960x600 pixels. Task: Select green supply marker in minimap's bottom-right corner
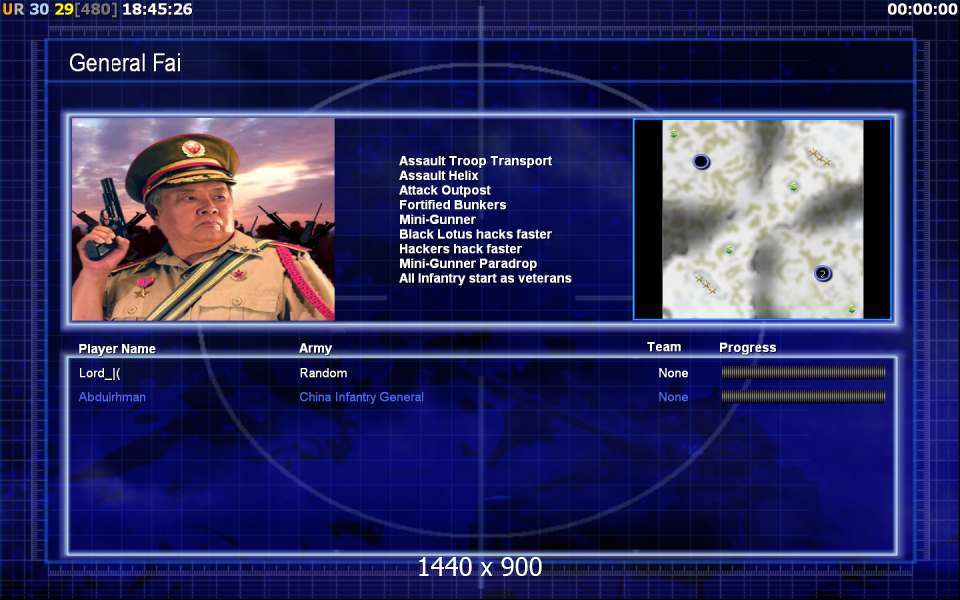click(x=852, y=309)
